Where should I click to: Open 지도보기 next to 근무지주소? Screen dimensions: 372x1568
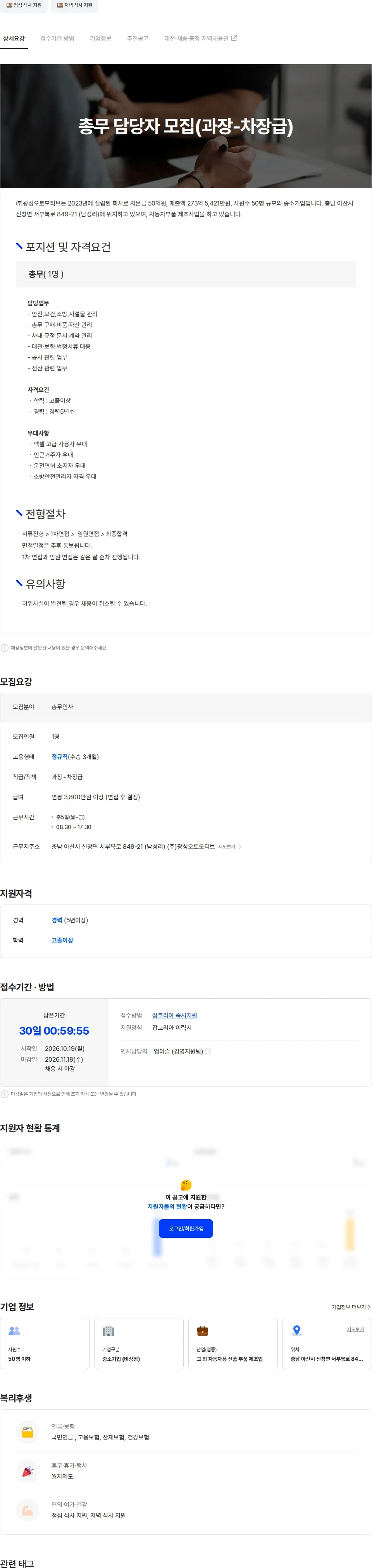[226, 847]
